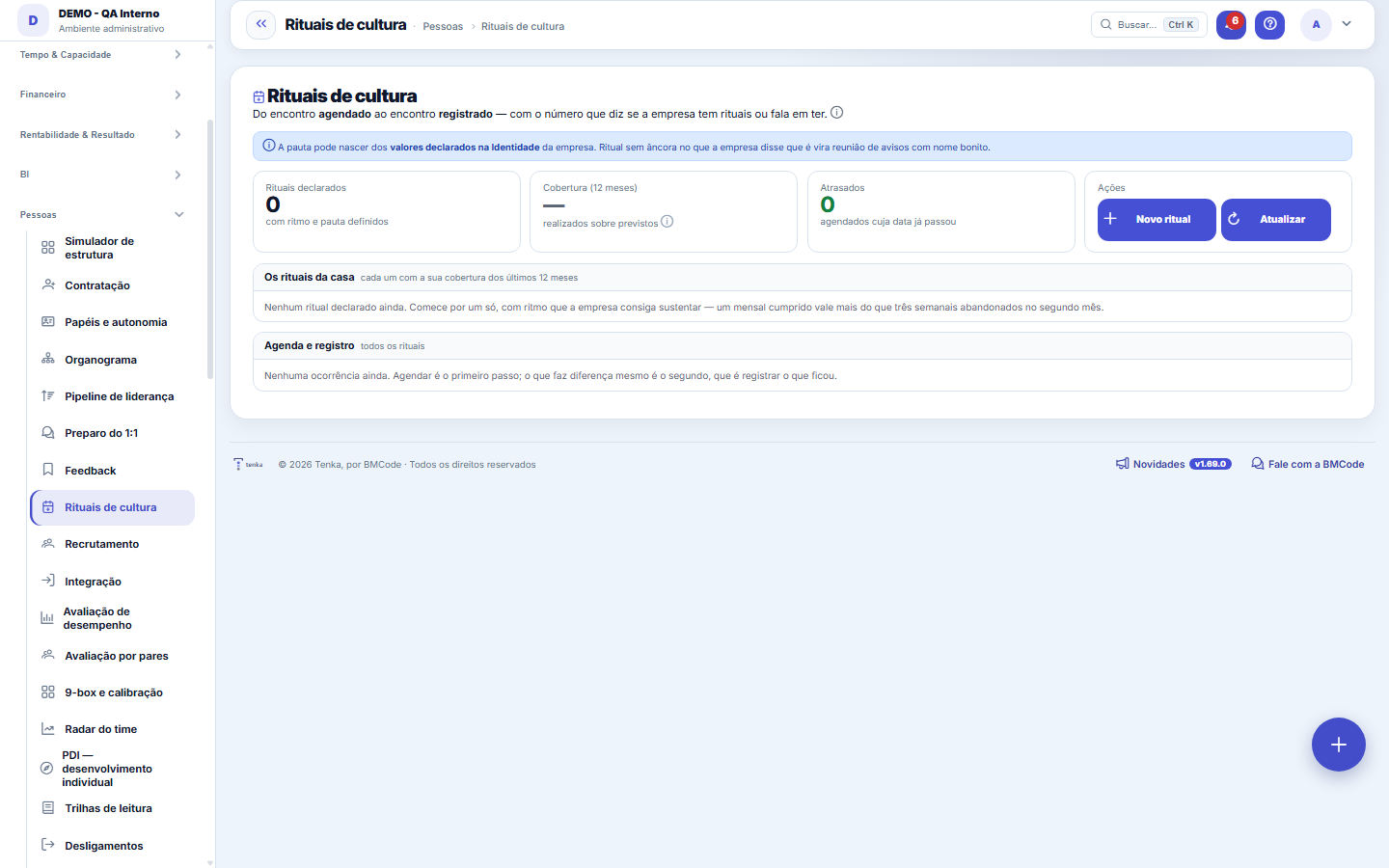Open Fale com a BMCode link
Screen dimensions: 1389x868
(x=1307, y=464)
